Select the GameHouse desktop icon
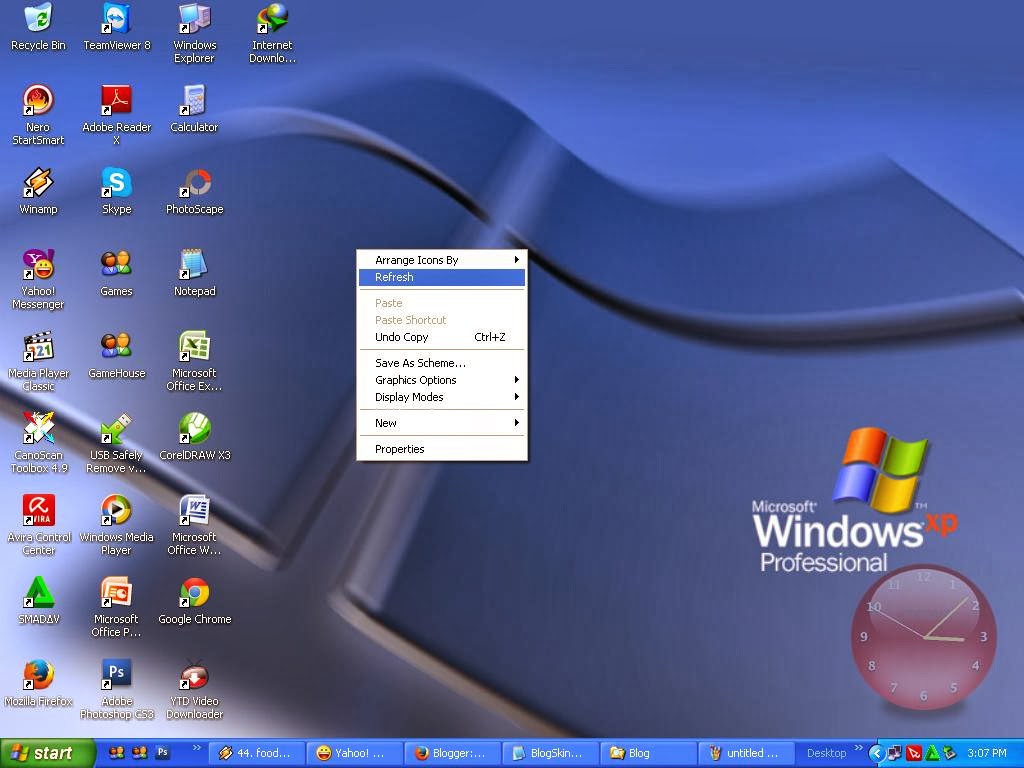The width and height of the screenshot is (1024, 768). [x=116, y=356]
